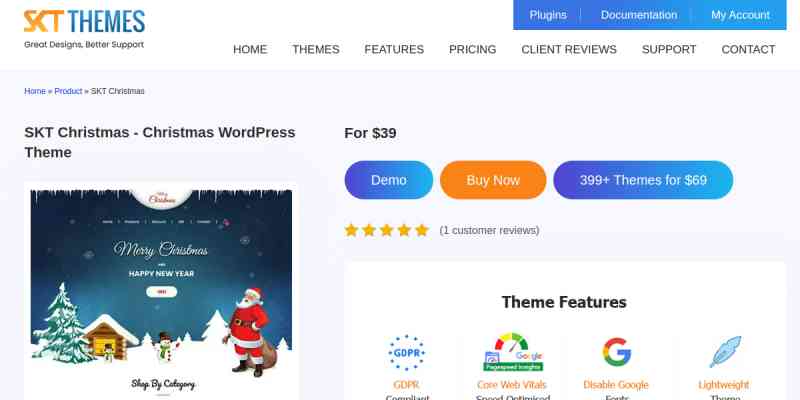Click the orange Buy Now button

(493, 180)
